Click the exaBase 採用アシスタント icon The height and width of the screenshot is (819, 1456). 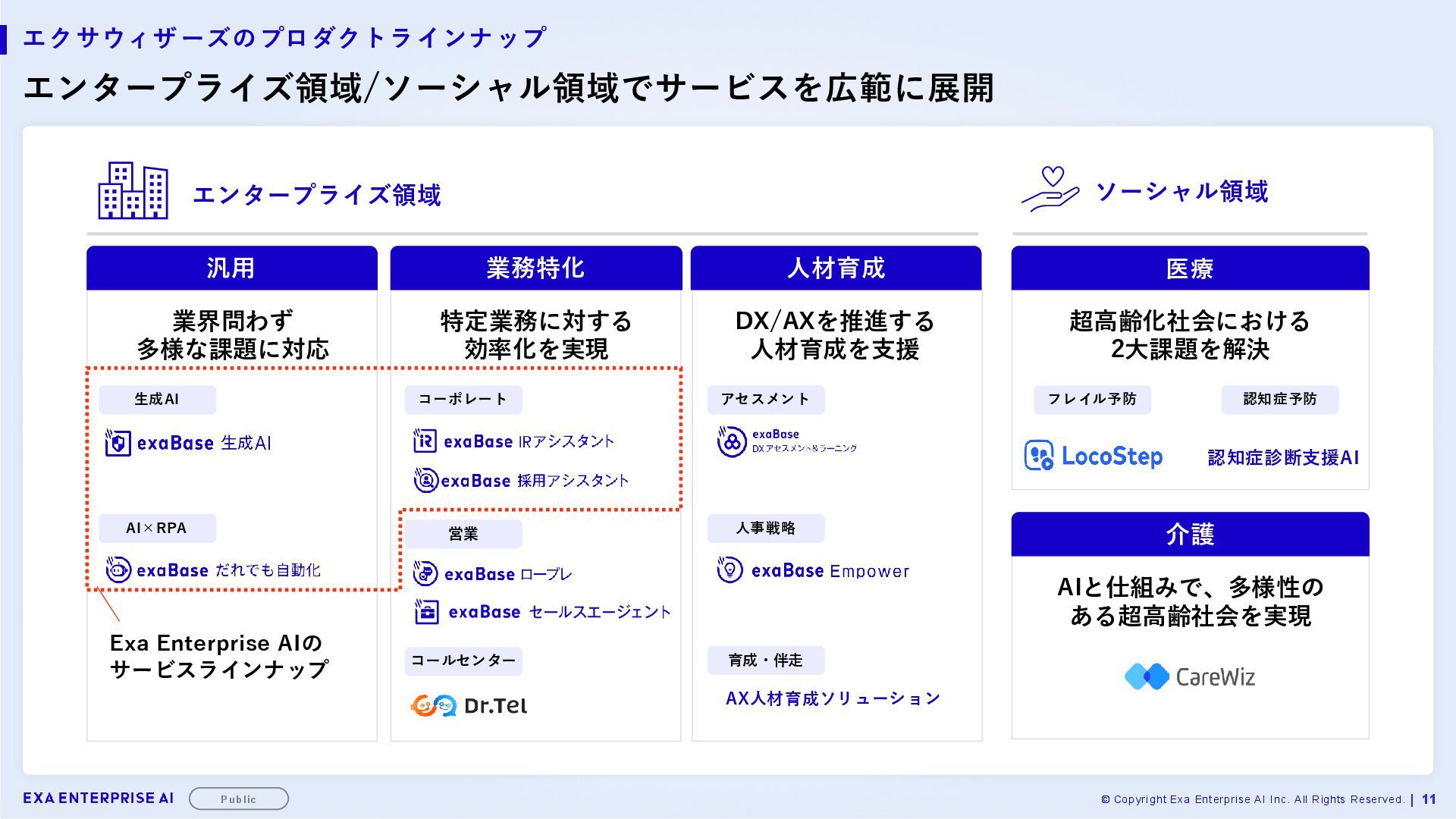(x=425, y=480)
